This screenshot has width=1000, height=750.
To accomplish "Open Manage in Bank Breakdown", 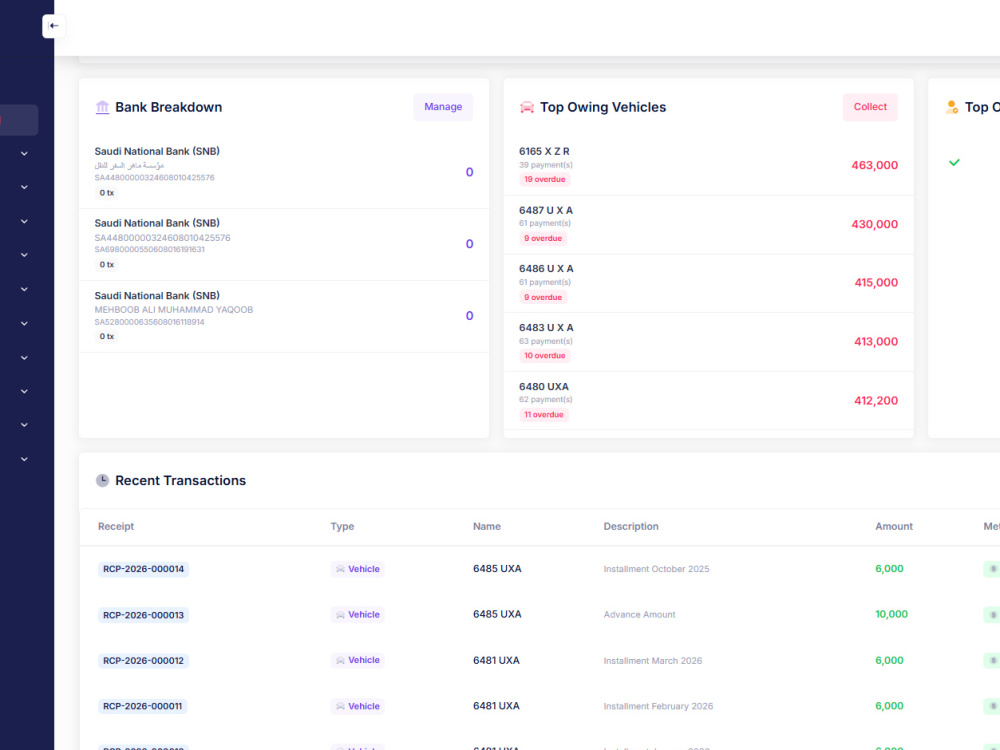I will click(x=443, y=107).
